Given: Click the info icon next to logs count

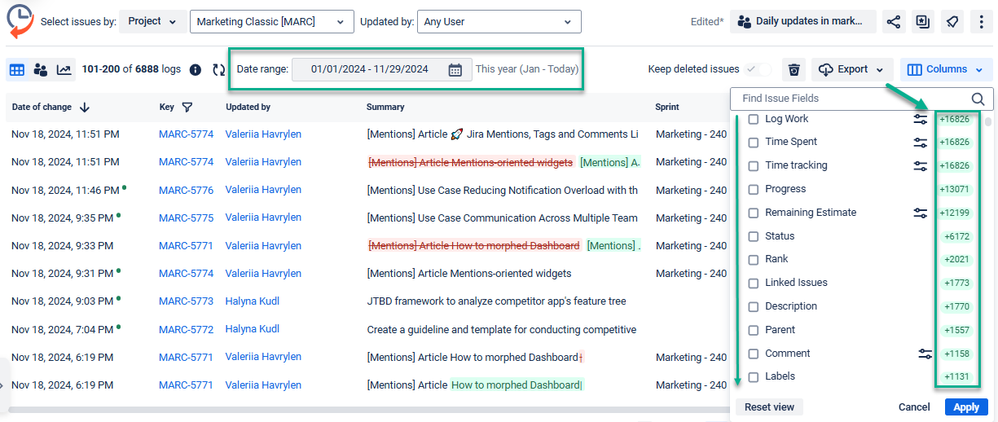Looking at the screenshot, I should [x=195, y=69].
